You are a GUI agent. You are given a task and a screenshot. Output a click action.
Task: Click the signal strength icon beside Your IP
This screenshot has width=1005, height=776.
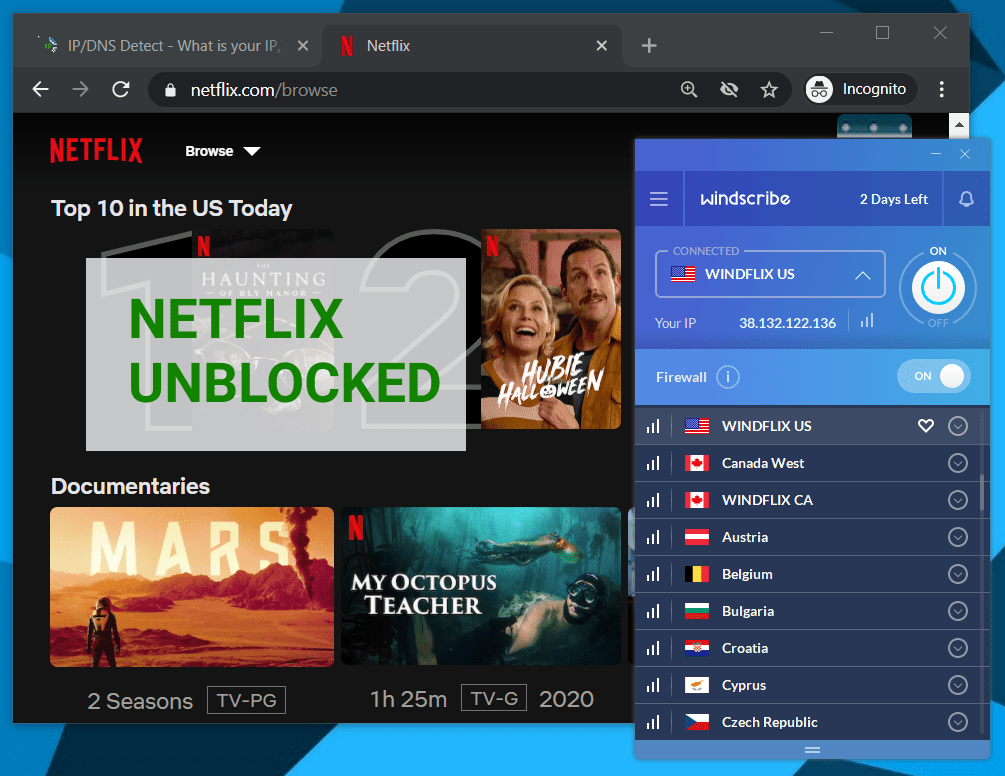coord(867,321)
